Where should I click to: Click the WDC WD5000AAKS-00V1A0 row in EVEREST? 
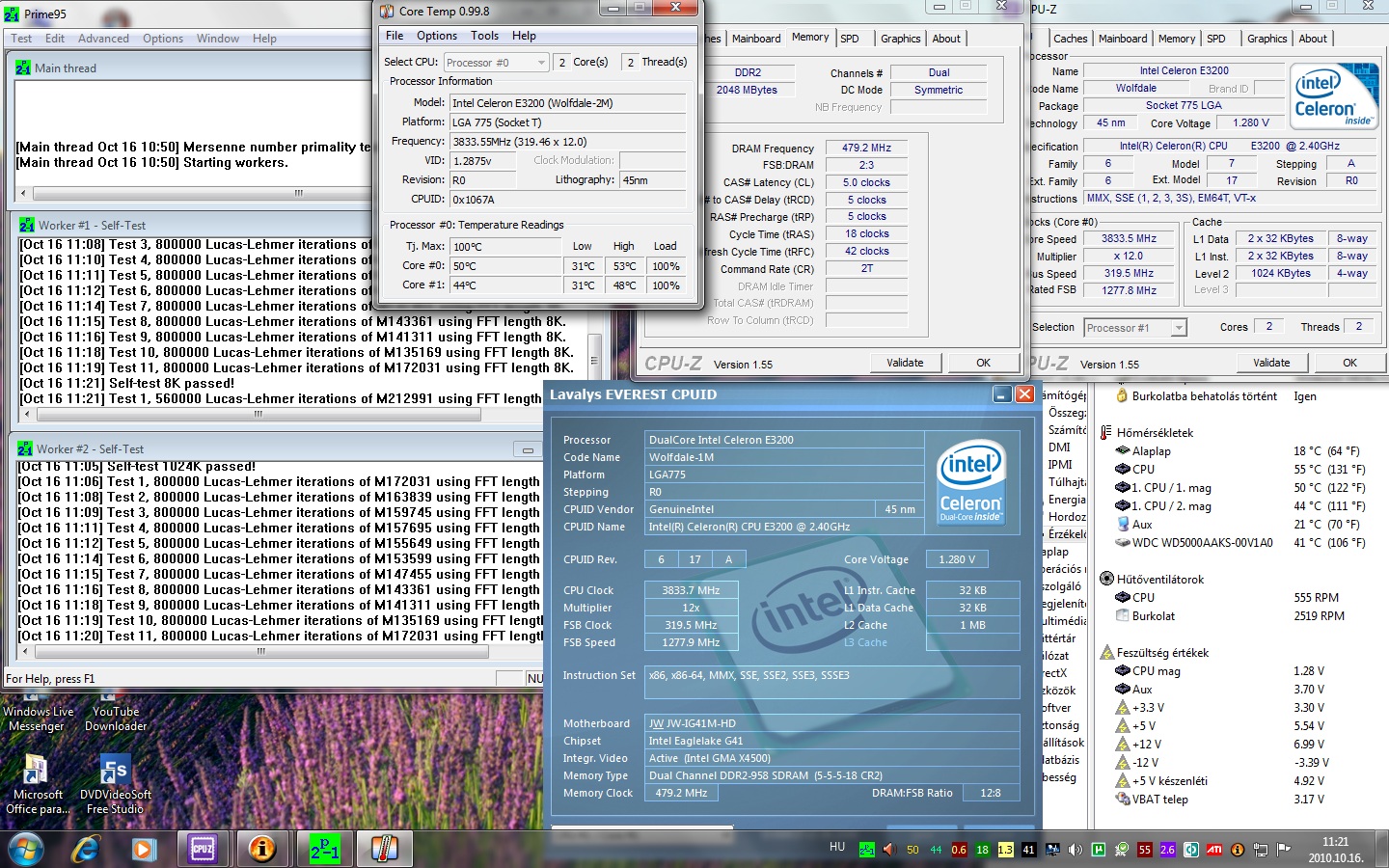[x=1239, y=542]
